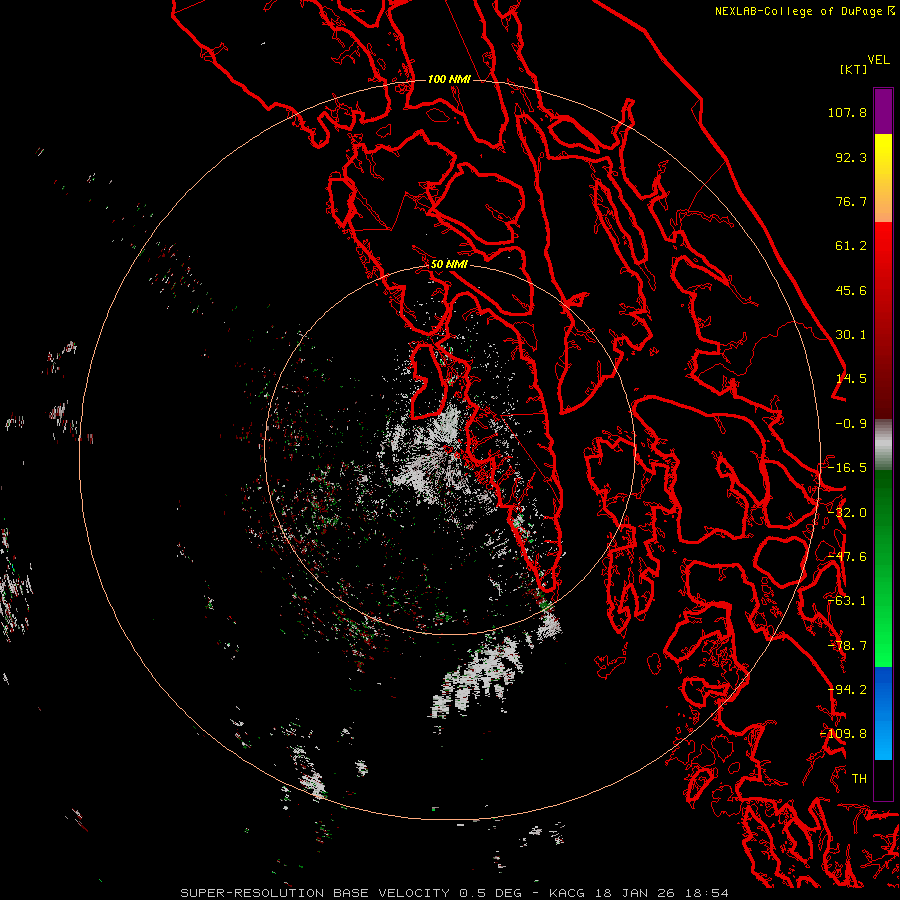Click the -0.9 velocity scale value
The width and height of the screenshot is (900, 900).
851,424
